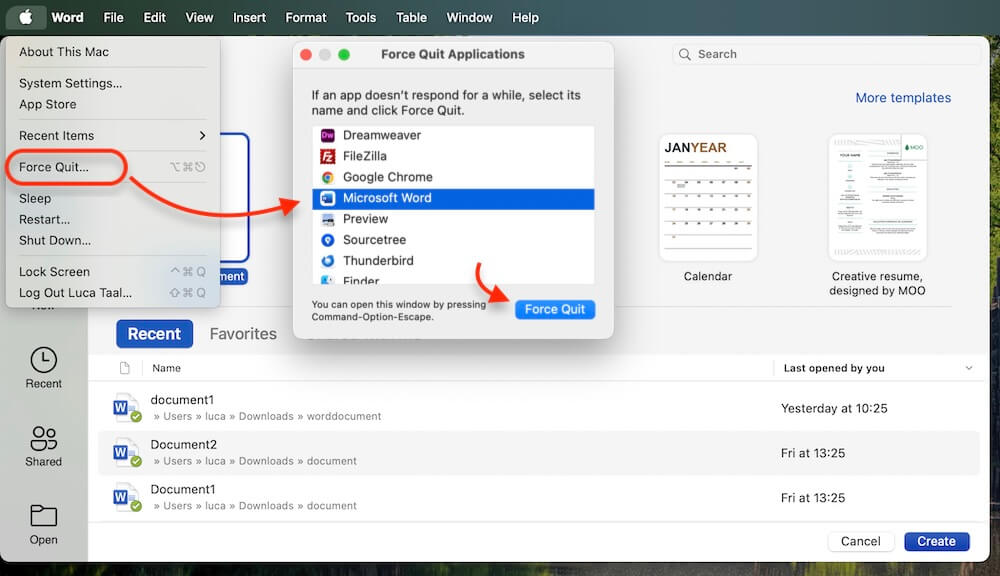Image resolution: width=1000 pixels, height=576 pixels.
Task: Click the Word file icon beside document1
Action: (126, 406)
